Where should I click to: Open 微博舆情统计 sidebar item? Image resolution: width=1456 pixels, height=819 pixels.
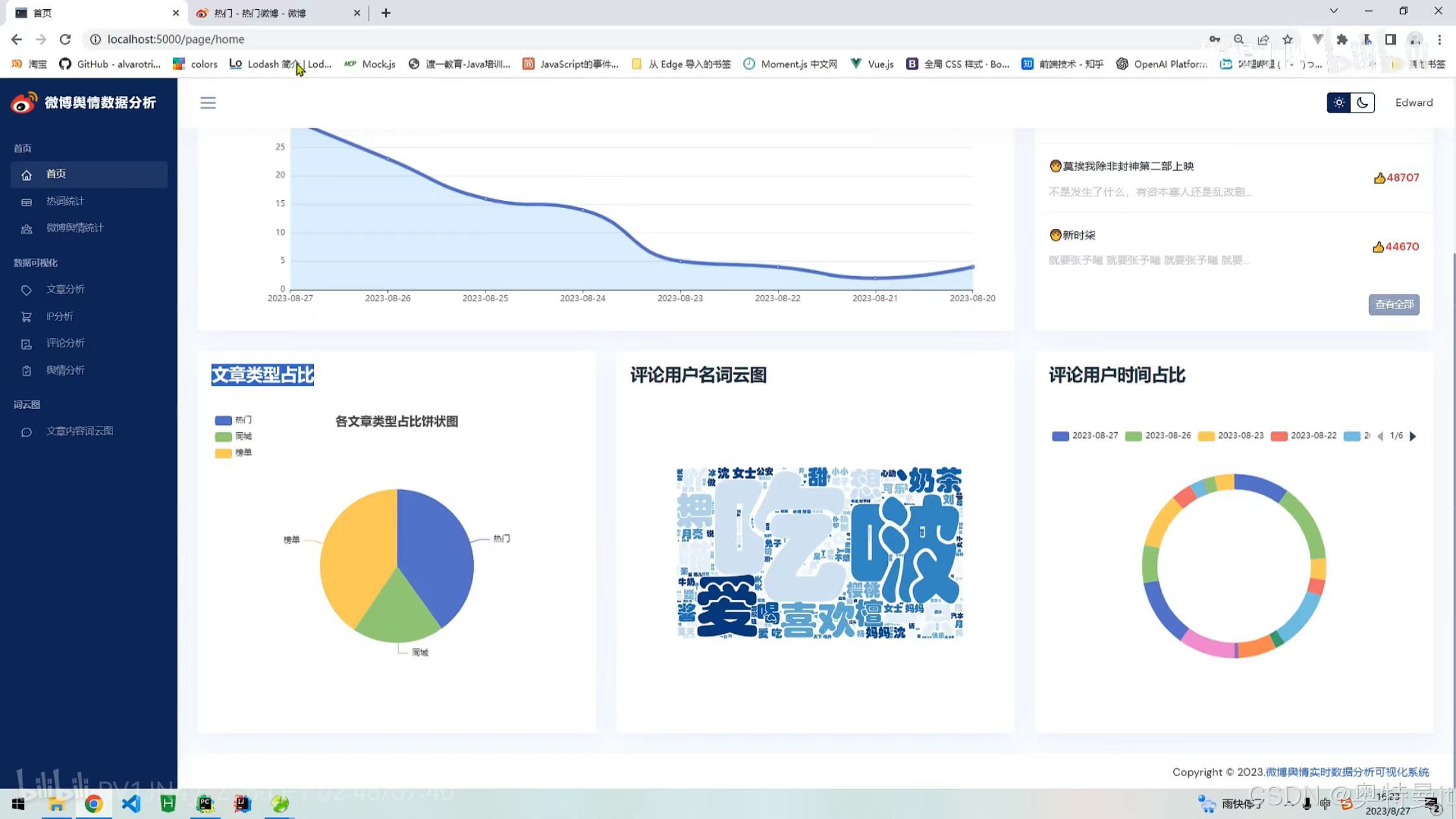74,228
